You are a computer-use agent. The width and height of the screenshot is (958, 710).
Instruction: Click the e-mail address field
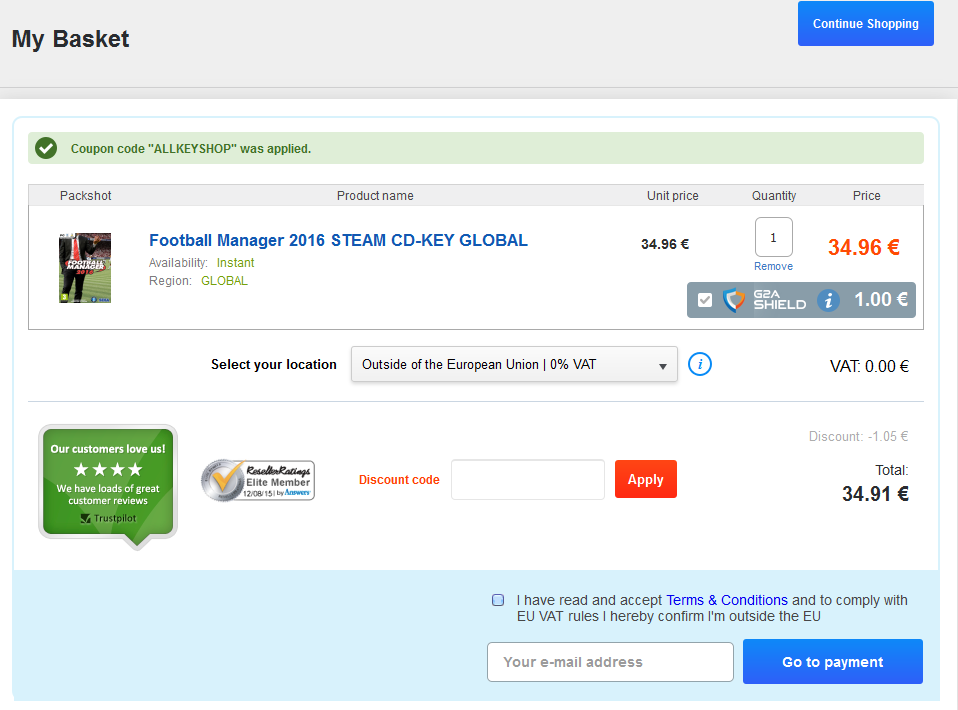610,662
